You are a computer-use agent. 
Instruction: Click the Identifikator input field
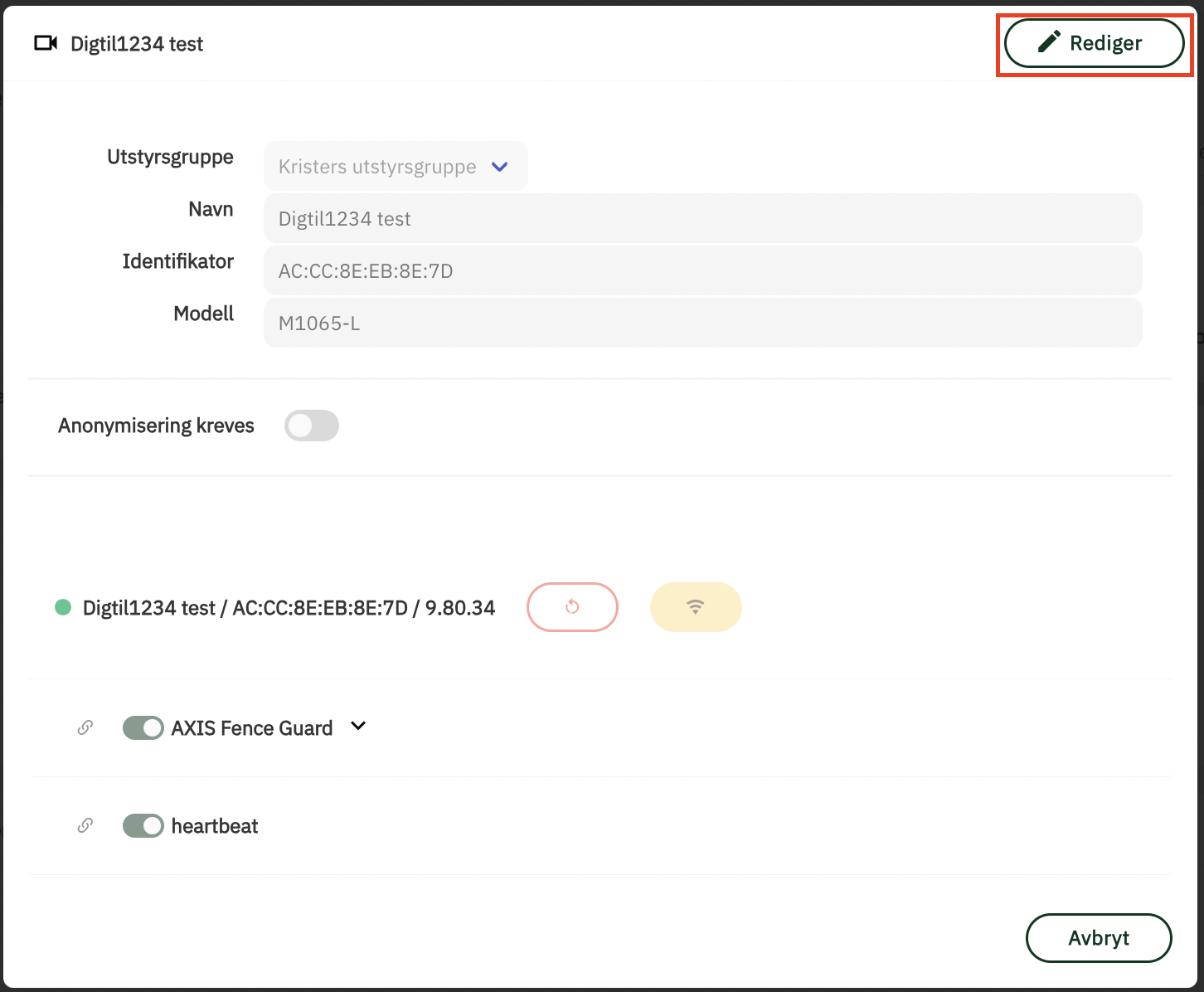[x=702, y=270]
